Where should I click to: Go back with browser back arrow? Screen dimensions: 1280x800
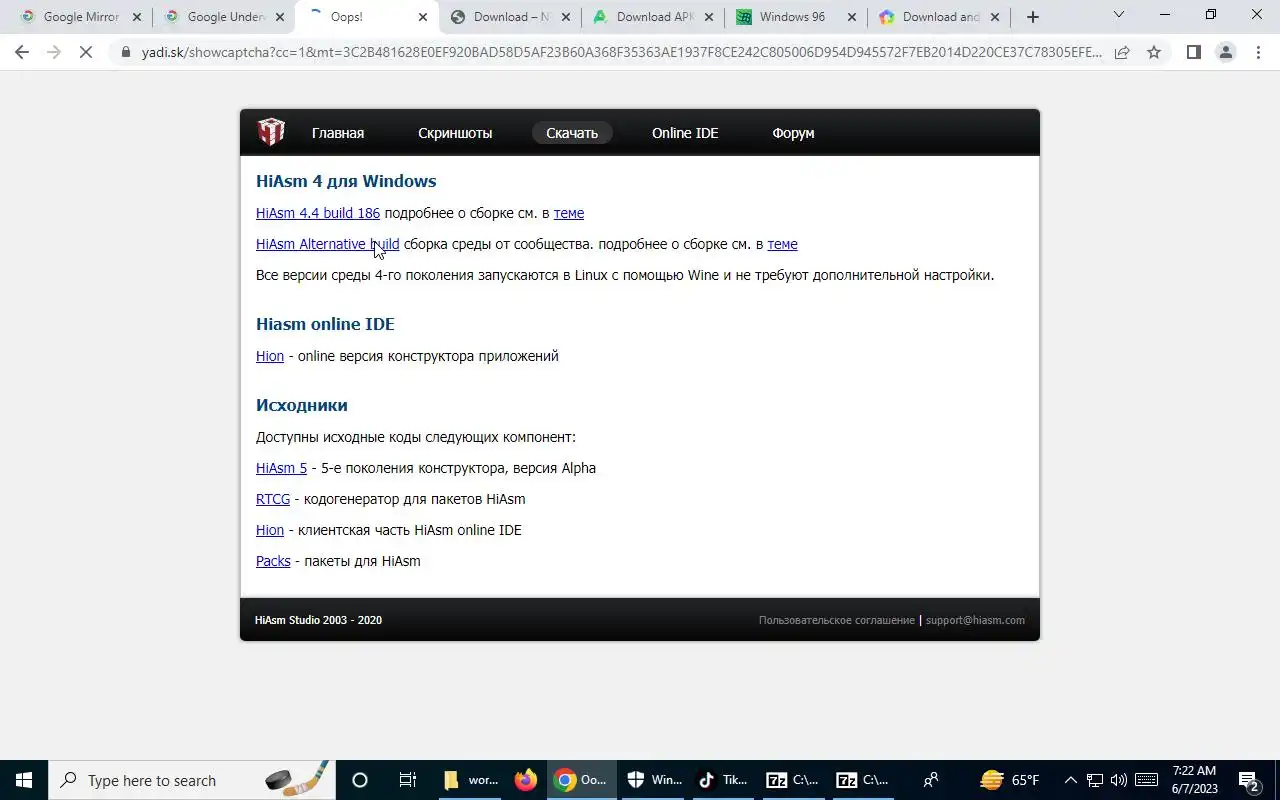22,52
